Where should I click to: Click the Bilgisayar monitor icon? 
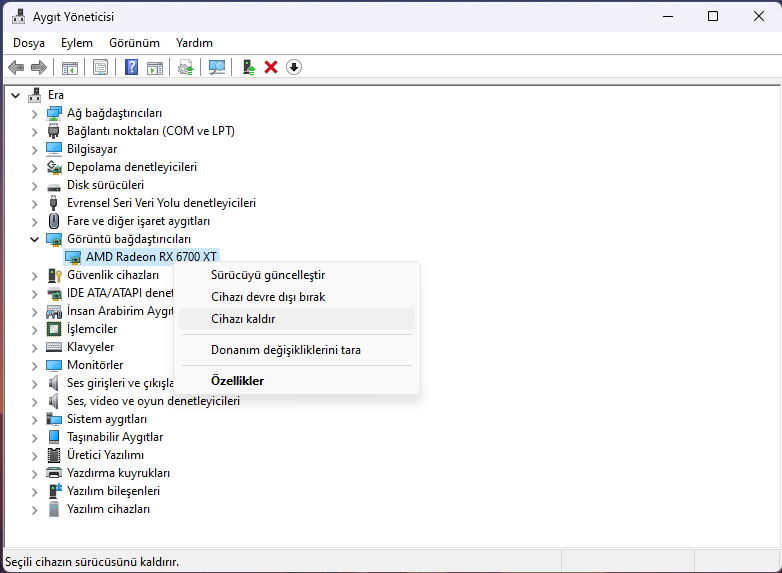[x=54, y=149]
